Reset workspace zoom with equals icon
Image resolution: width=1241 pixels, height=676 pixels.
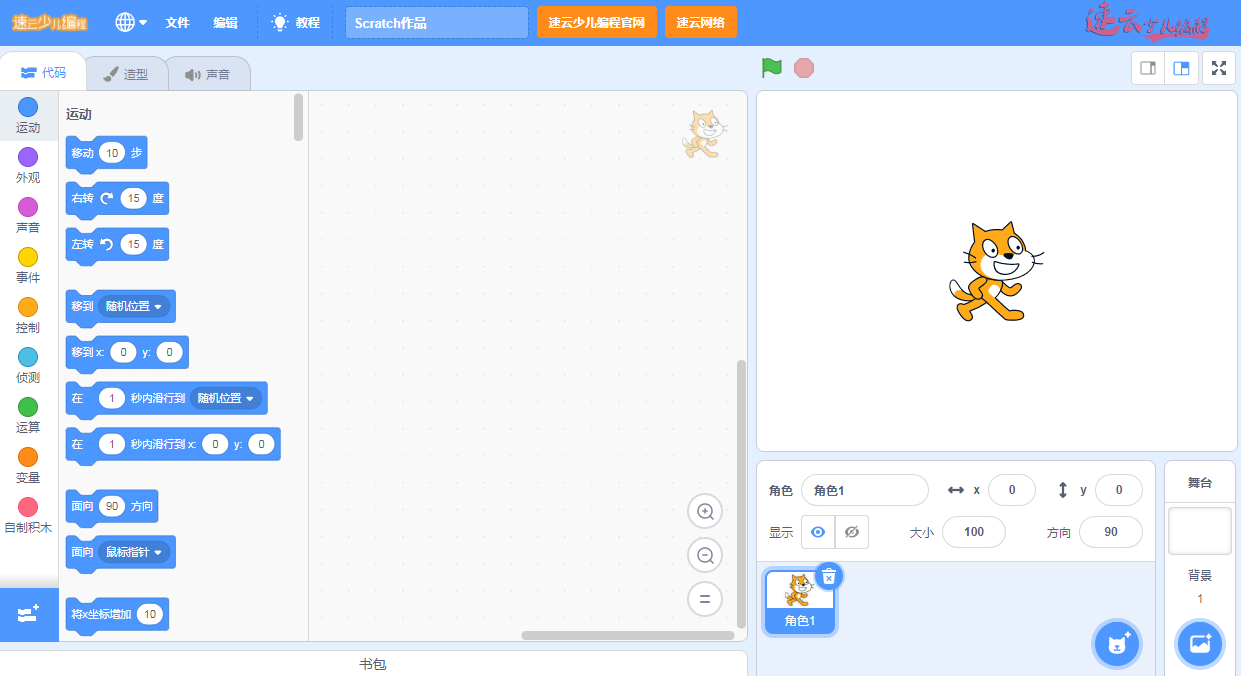coord(704,599)
